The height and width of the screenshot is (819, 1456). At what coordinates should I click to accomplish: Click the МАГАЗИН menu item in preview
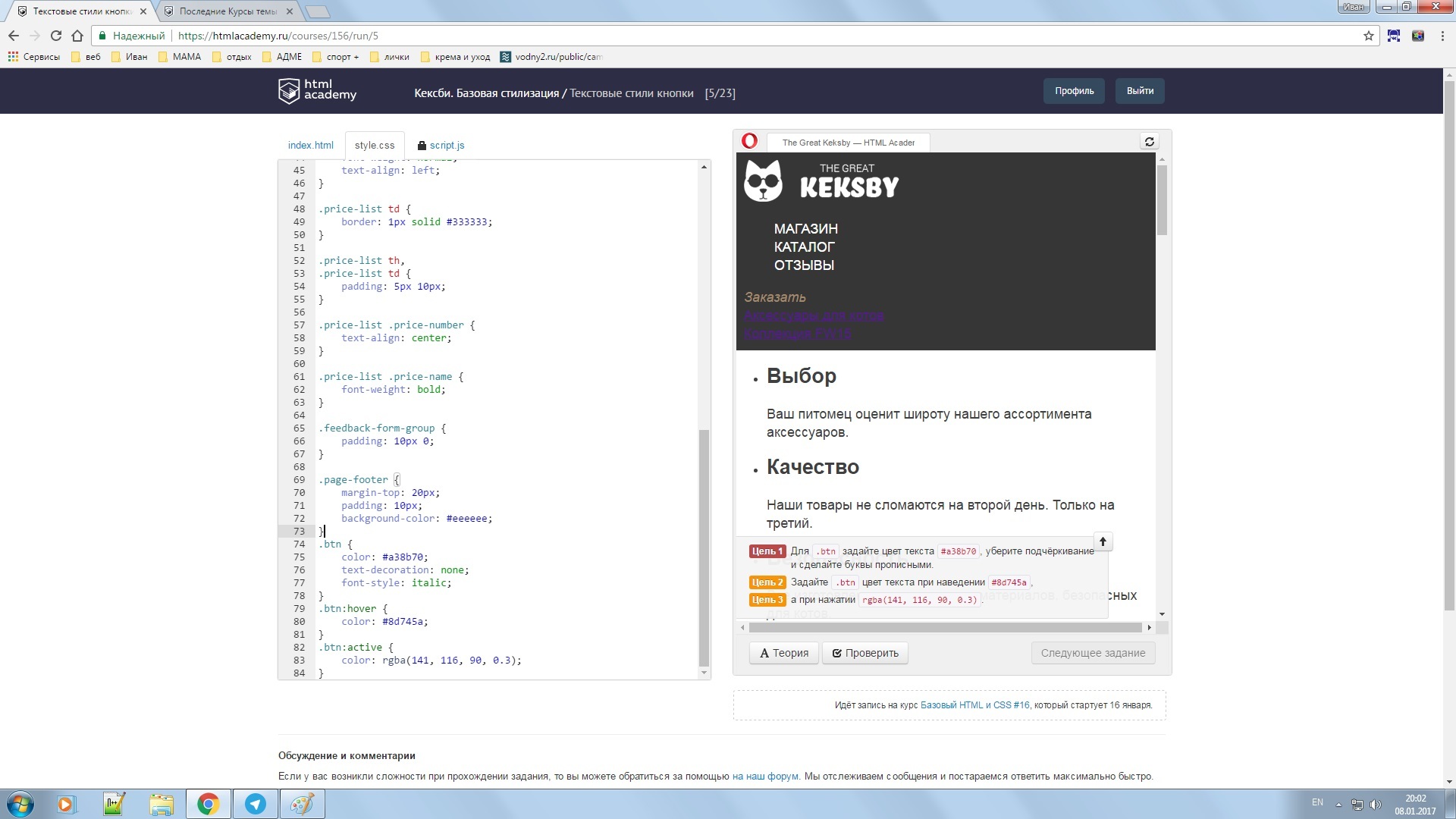pyautogui.click(x=806, y=229)
